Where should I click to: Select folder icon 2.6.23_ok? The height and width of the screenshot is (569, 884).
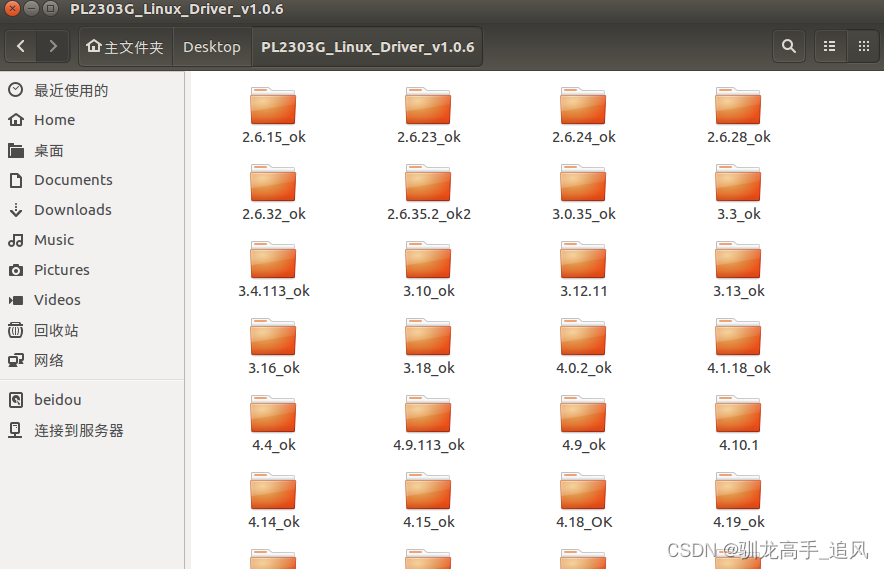pyautogui.click(x=428, y=106)
